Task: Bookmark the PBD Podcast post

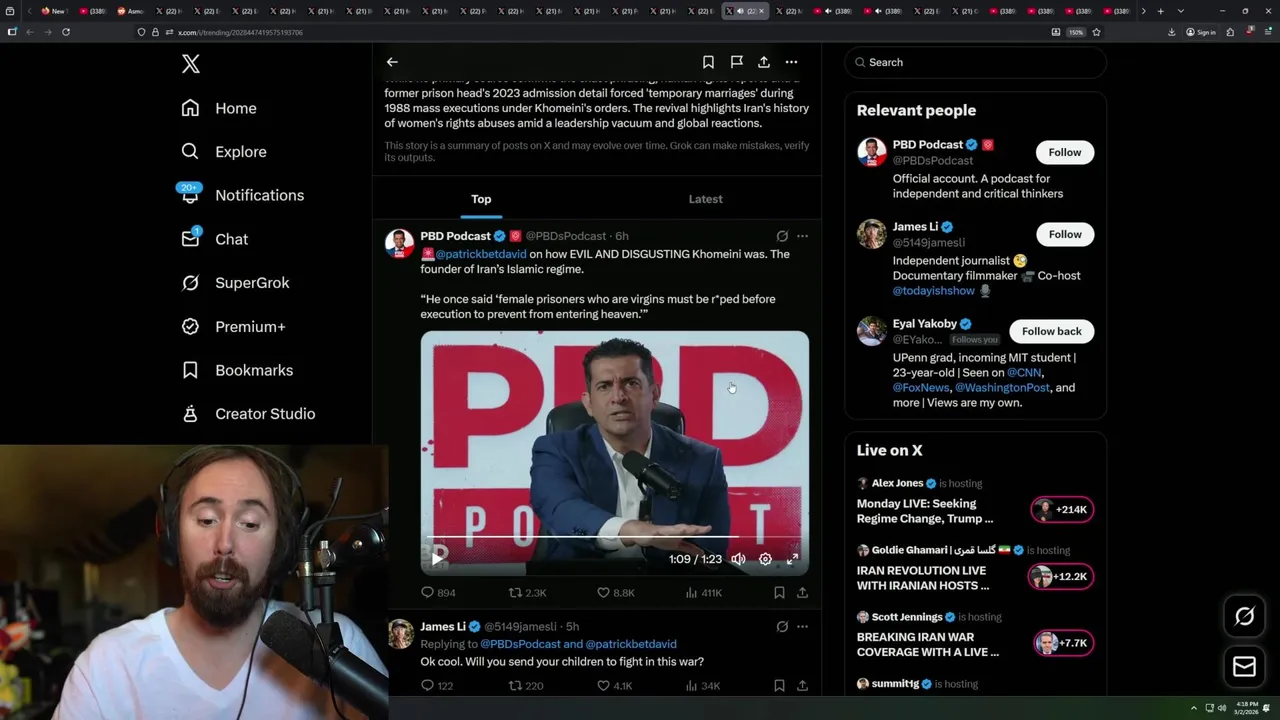Action: [779, 593]
